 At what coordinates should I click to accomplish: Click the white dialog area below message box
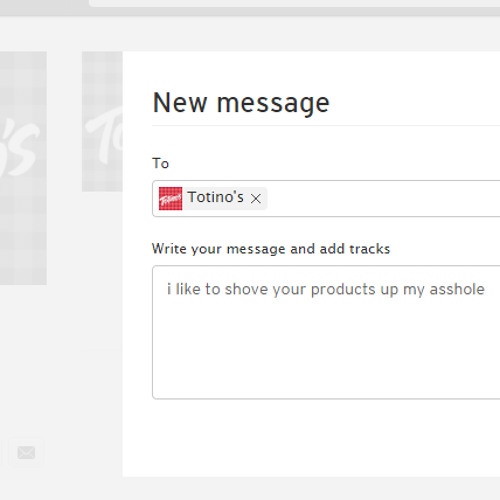coord(312,438)
